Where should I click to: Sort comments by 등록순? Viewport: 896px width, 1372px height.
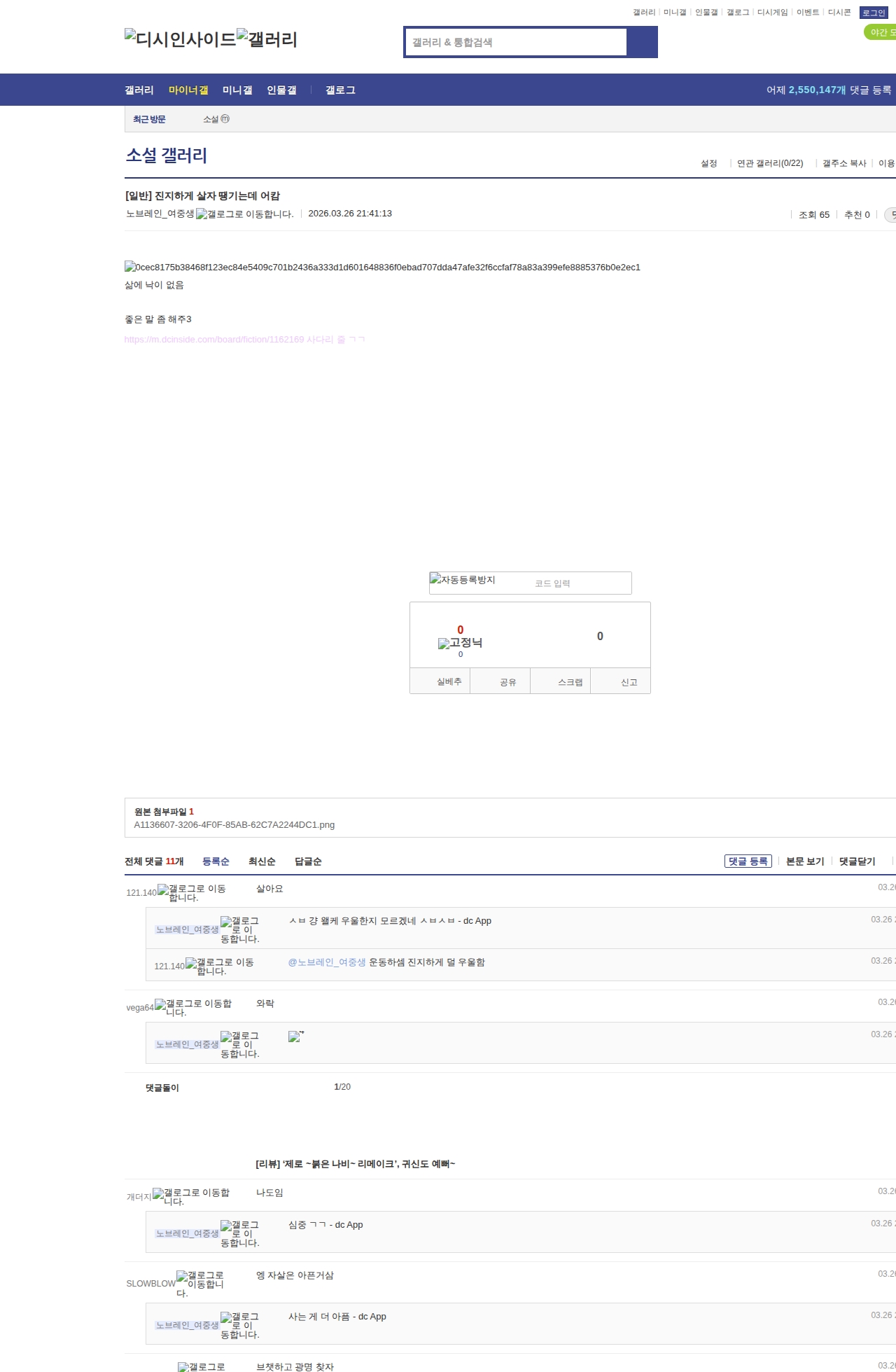(216, 861)
